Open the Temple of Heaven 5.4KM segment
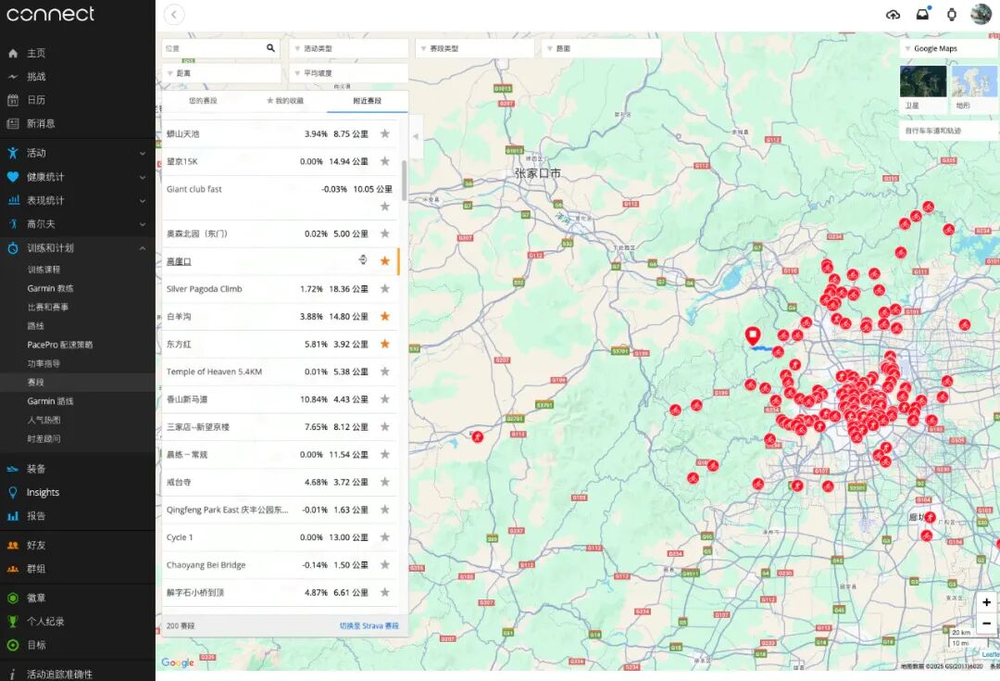The width and height of the screenshot is (1000, 681). (214, 372)
